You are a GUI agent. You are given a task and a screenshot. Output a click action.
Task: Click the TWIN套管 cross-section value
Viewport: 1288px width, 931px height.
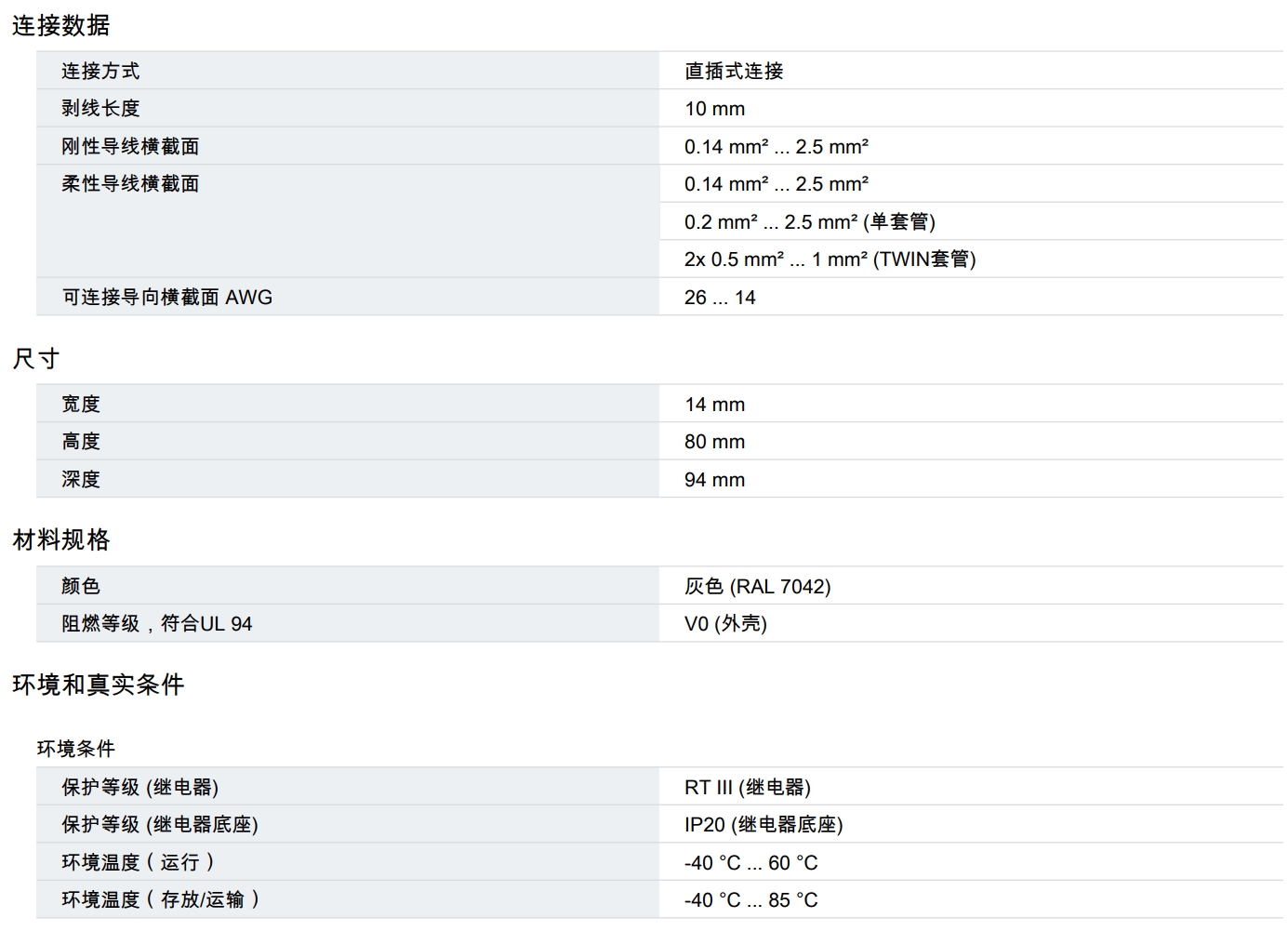[830, 259]
